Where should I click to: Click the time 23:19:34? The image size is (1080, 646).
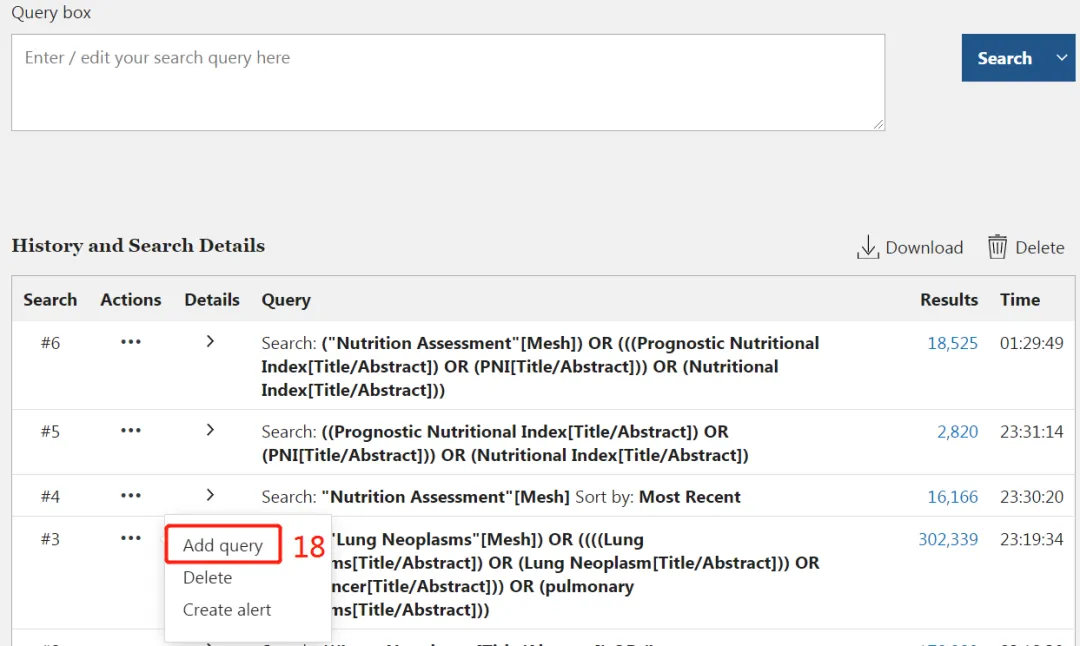tap(1031, 539)
